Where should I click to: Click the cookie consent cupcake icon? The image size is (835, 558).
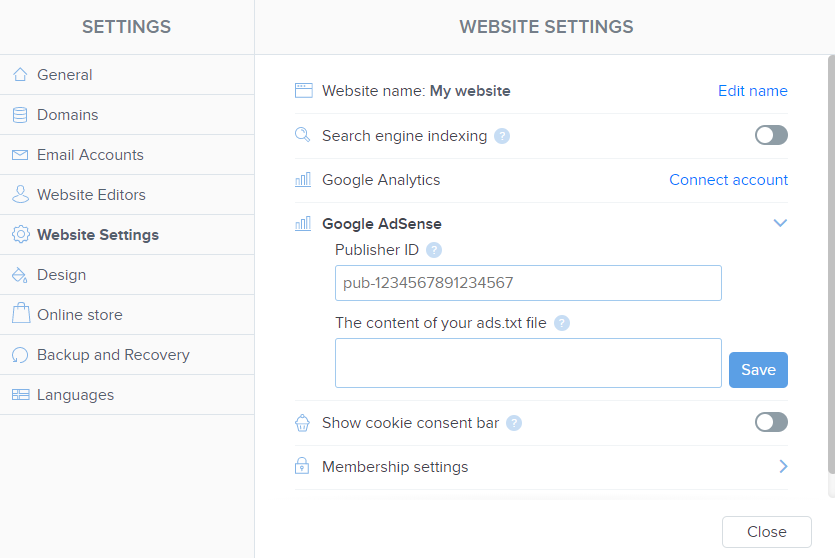(302, 423)
